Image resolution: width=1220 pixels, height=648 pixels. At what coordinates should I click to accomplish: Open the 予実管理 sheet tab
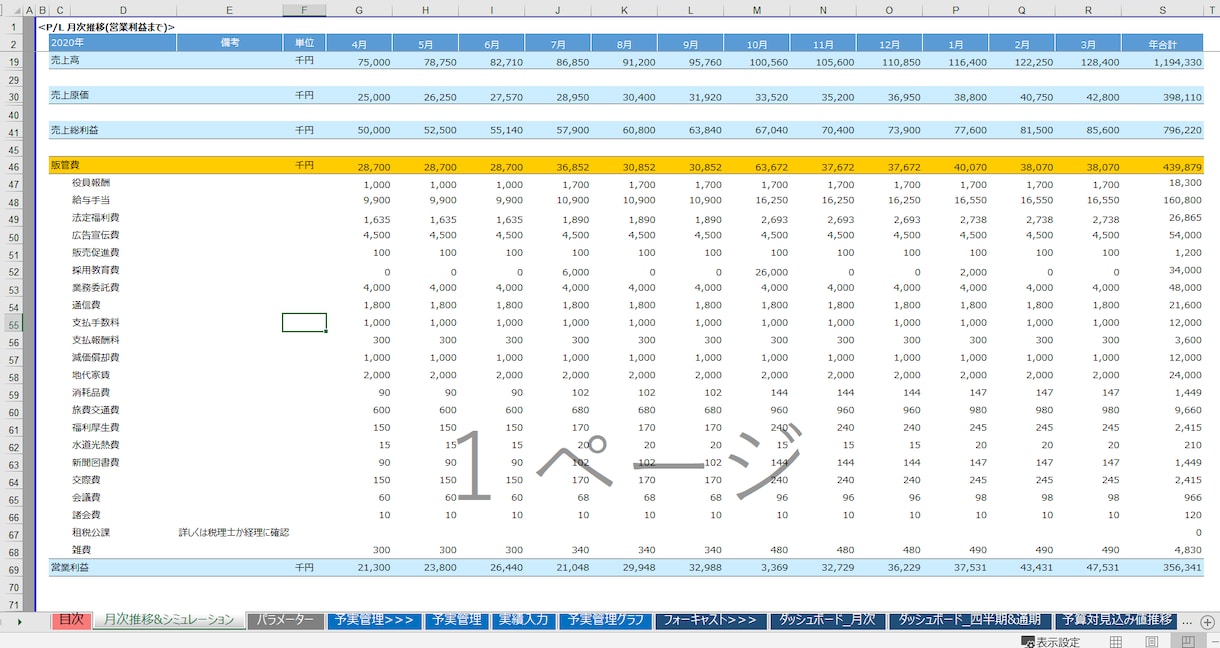tap(456, 621)
